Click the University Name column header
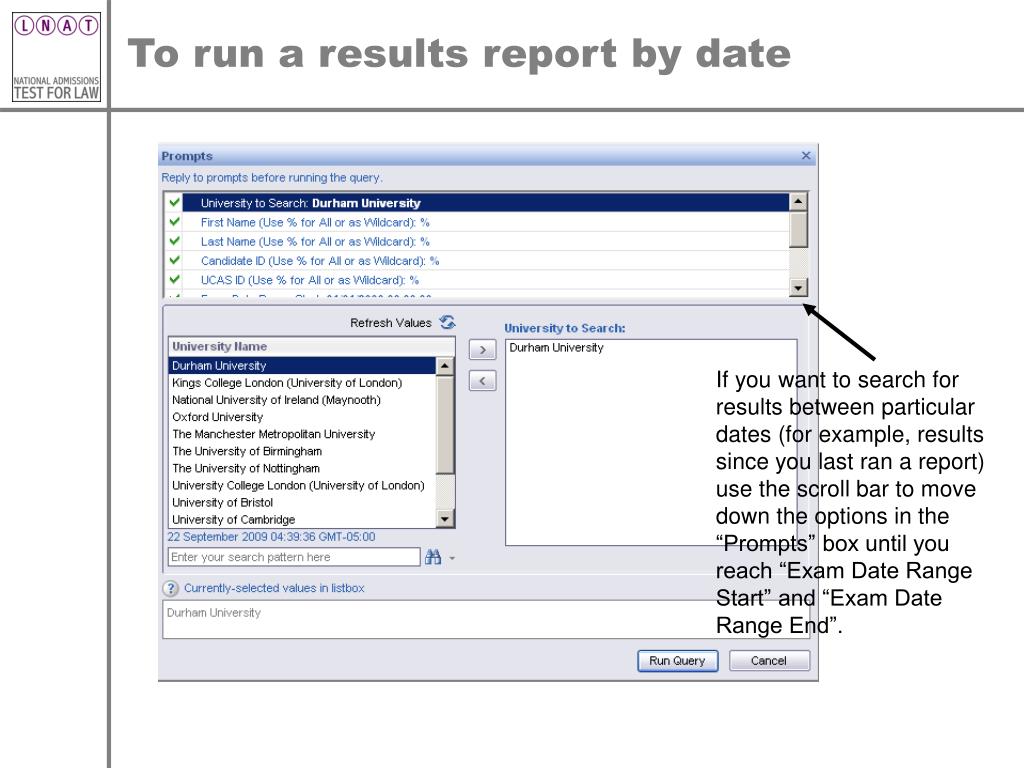Screen dimensions: 1024x768 312,347
